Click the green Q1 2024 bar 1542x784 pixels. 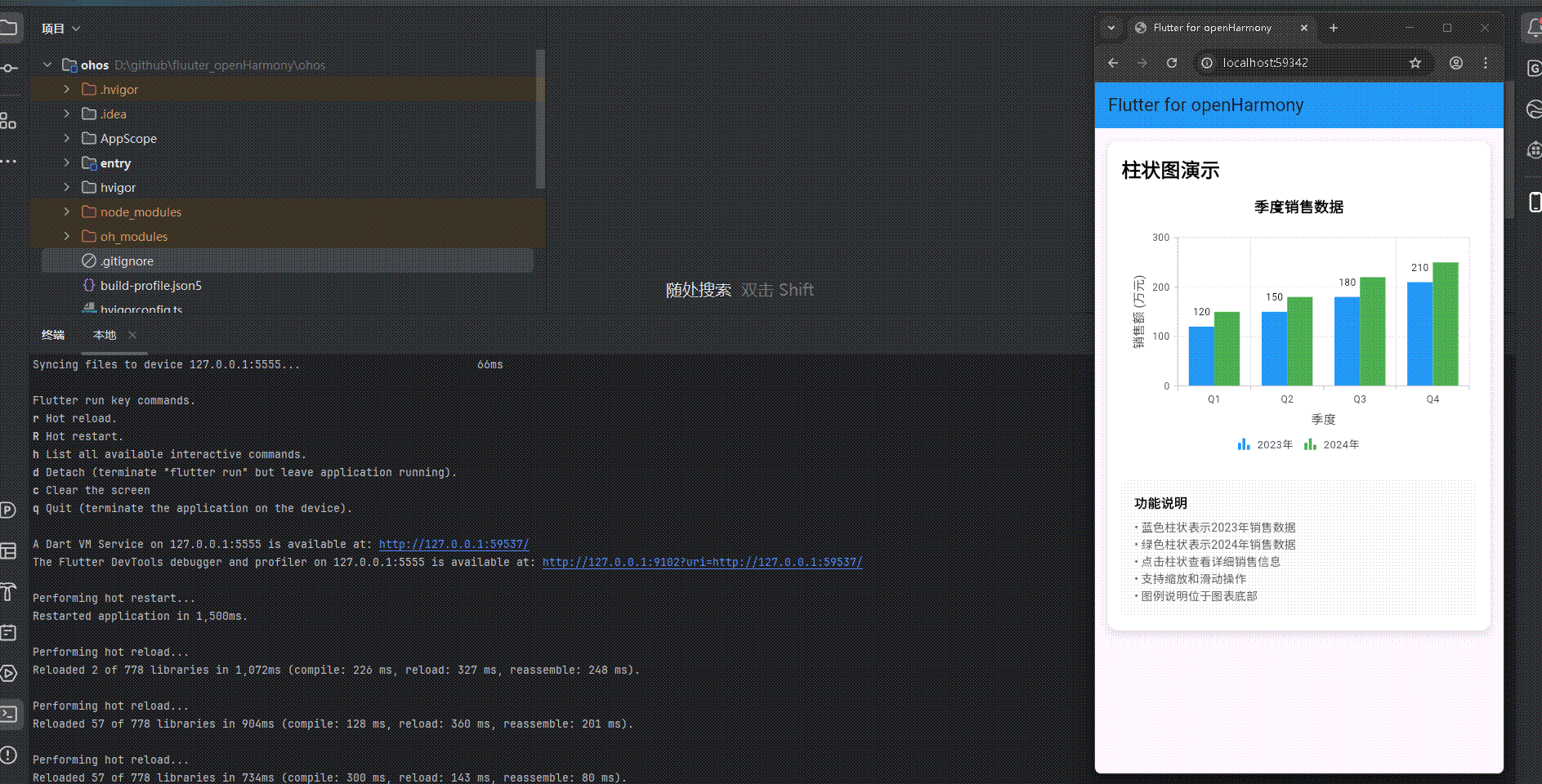pyautogui.click(x=1227, y=349)
